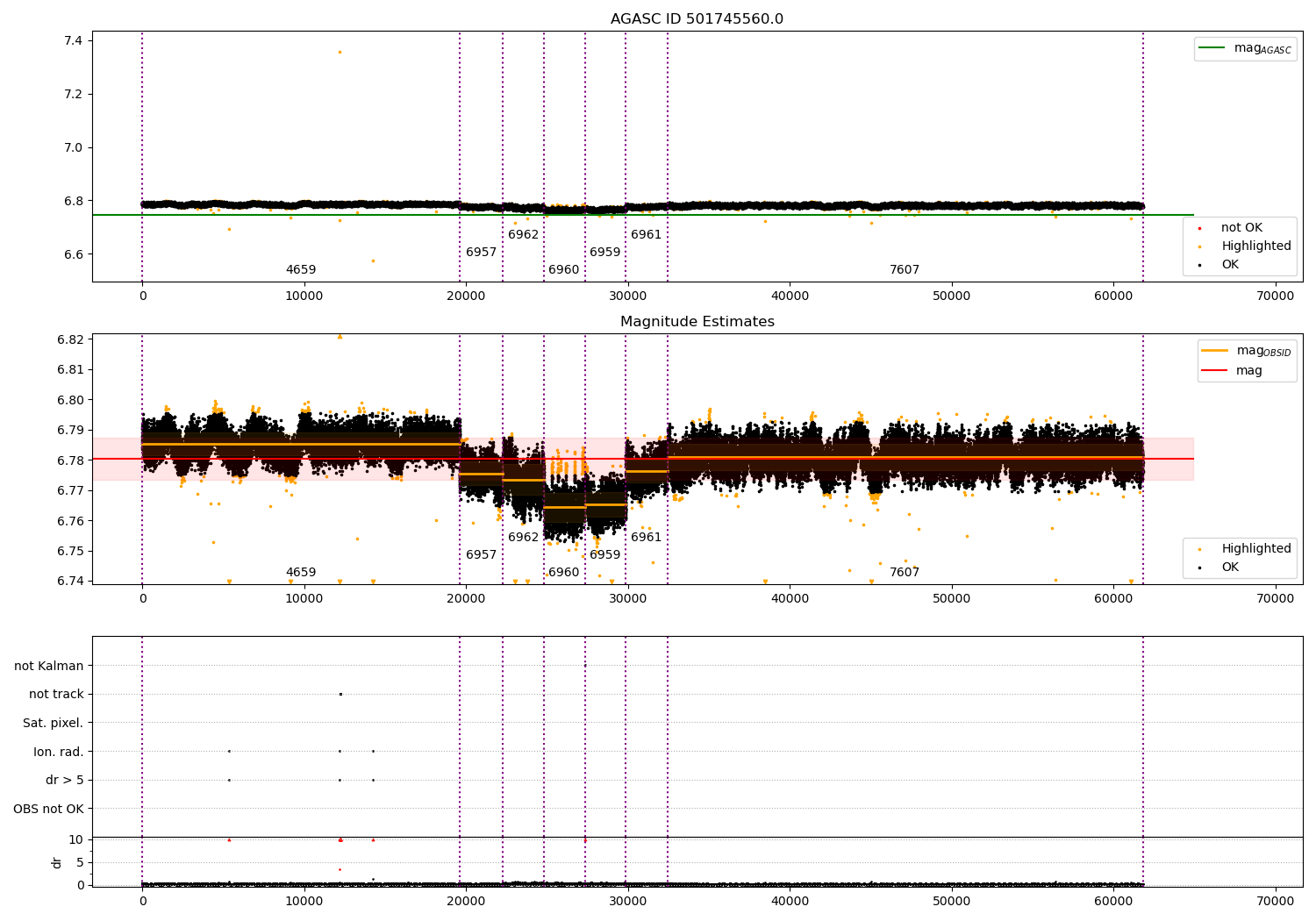Click the 6.78 y-axis tick label

coord(69,460)
